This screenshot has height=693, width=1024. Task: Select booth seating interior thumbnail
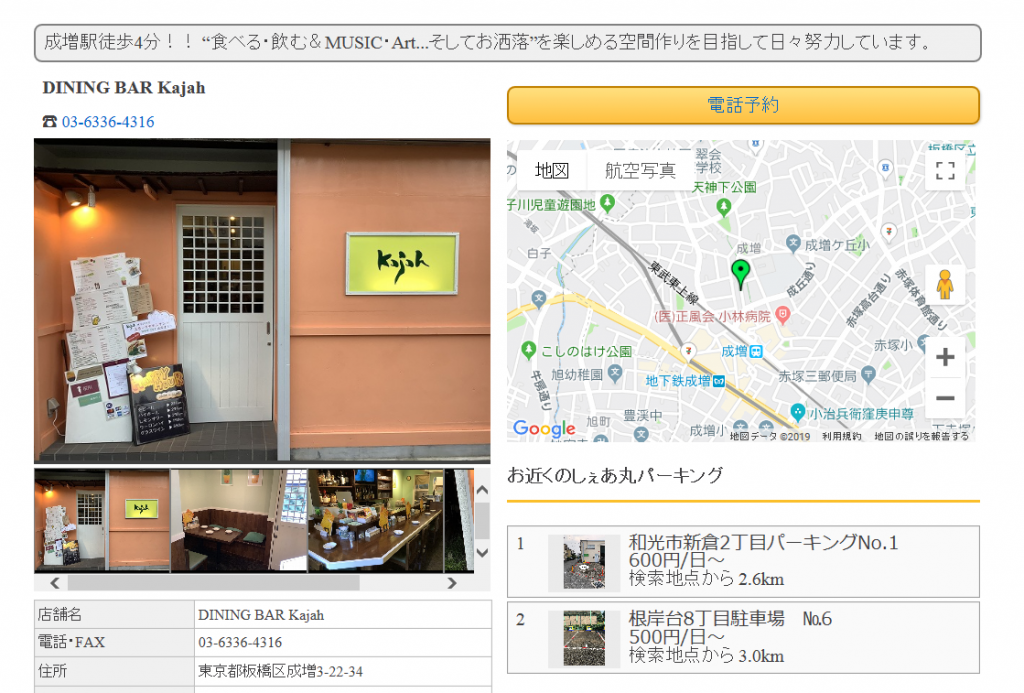point(239,521)
